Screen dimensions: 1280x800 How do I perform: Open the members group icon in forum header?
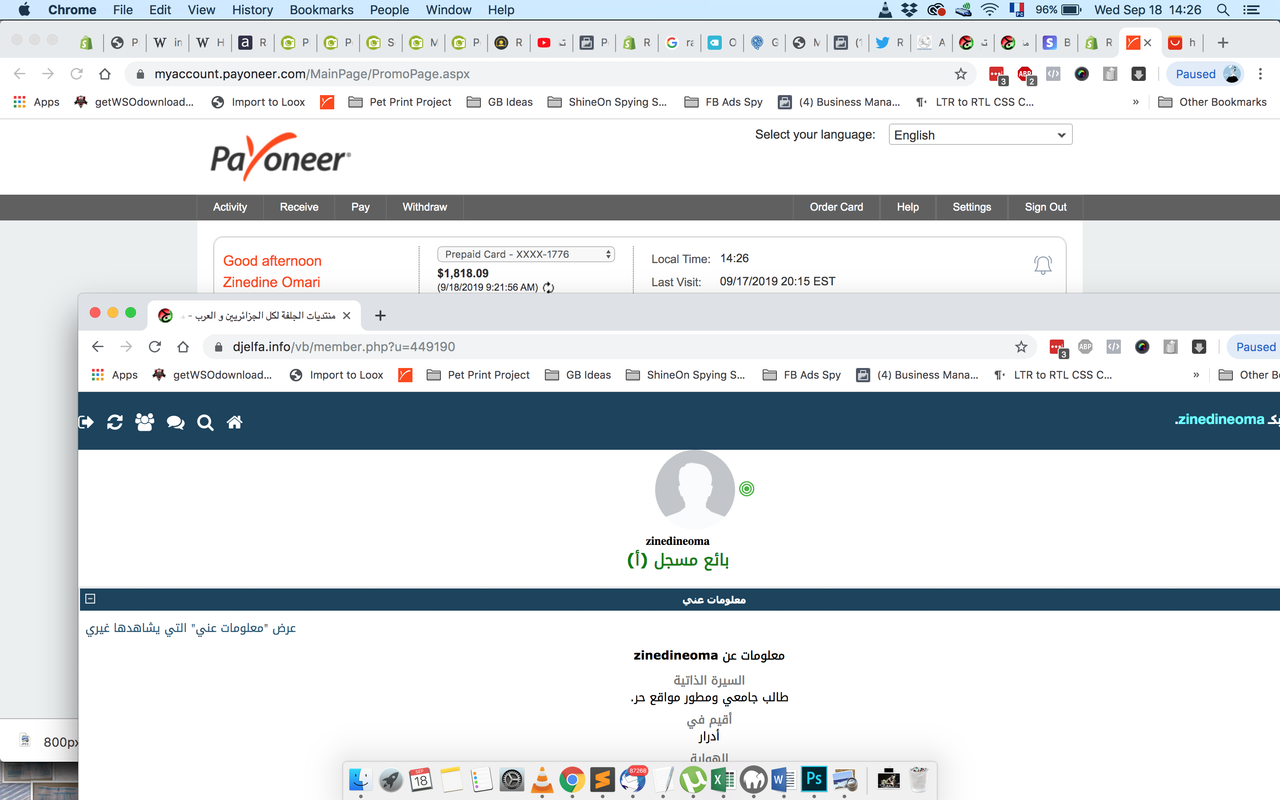point(145,423)
